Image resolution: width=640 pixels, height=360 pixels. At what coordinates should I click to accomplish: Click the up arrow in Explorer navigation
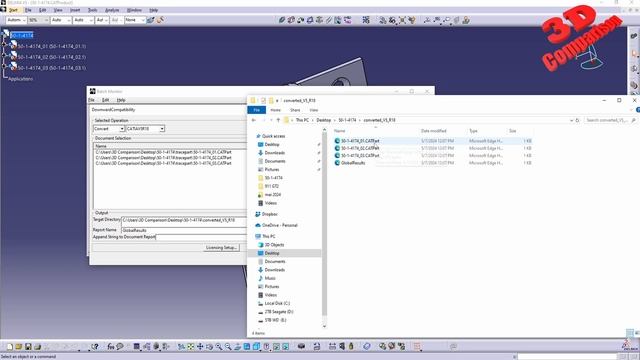(x=278, y=120)
